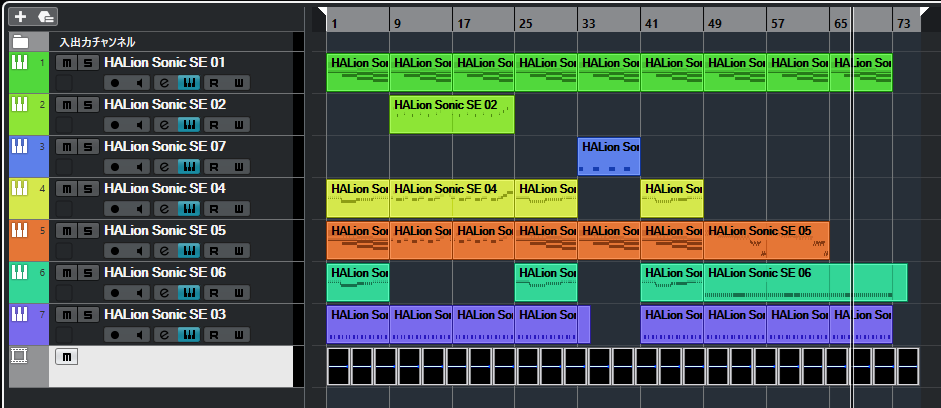Open channel settings (e) for HALion Sonic SE 04

pyautogui.click(x=164, y=209)
